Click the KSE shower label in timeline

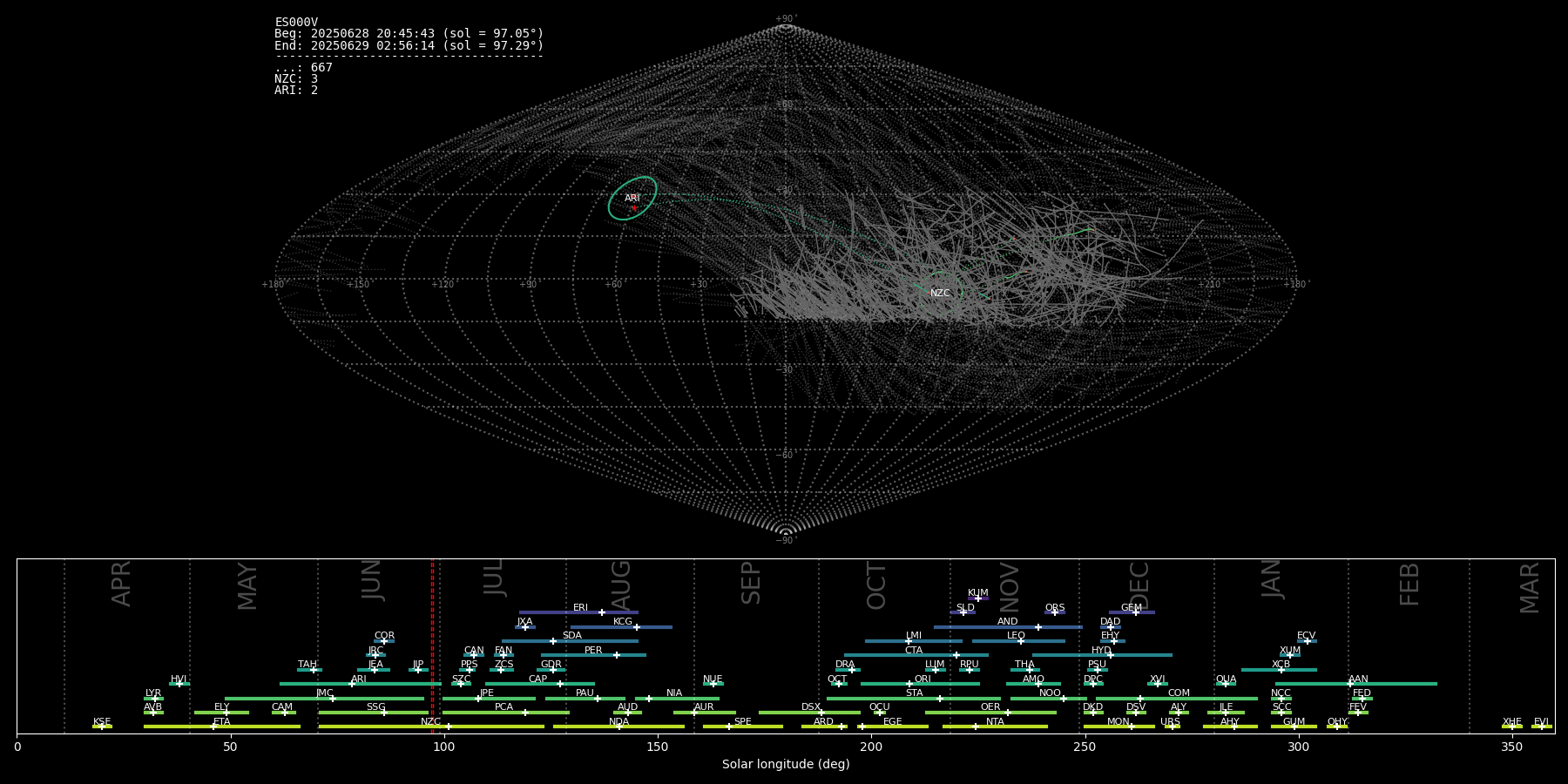pos(102,722)
